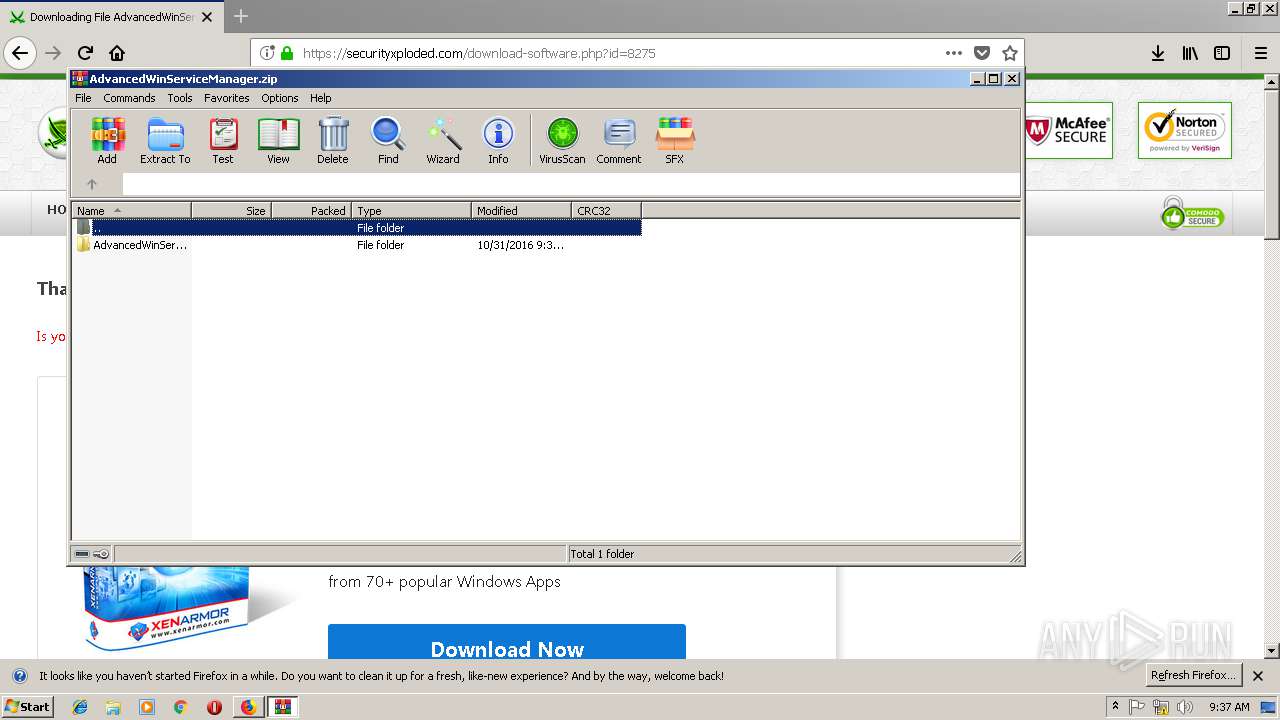
Task: Bookmark this page star icon
Action: [1010, 53]
